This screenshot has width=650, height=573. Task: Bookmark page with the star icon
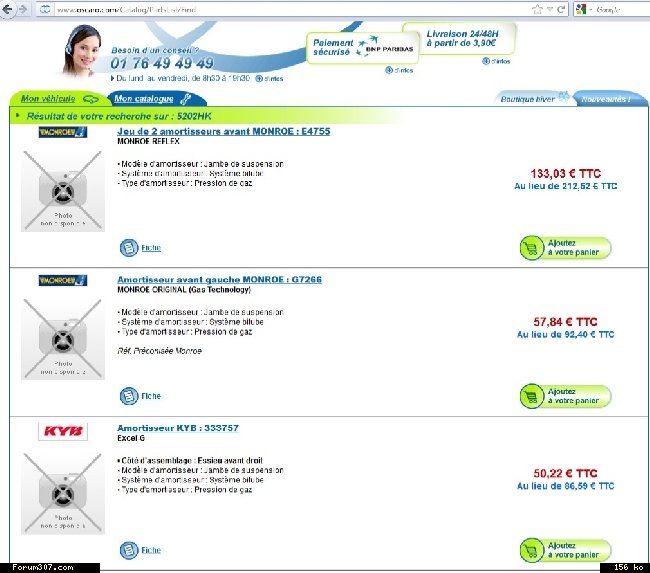tap(537, 9)
